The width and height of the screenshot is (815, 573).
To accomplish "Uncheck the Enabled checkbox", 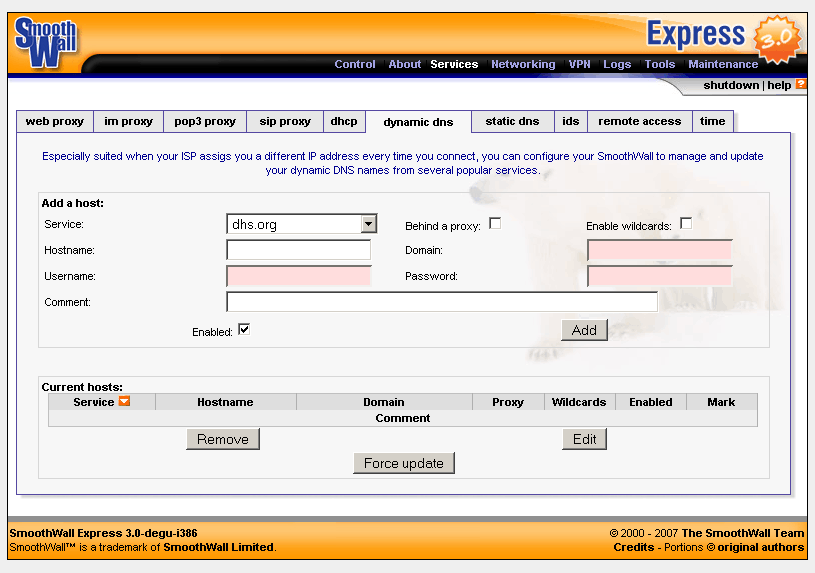I will [x=244, y=329].
